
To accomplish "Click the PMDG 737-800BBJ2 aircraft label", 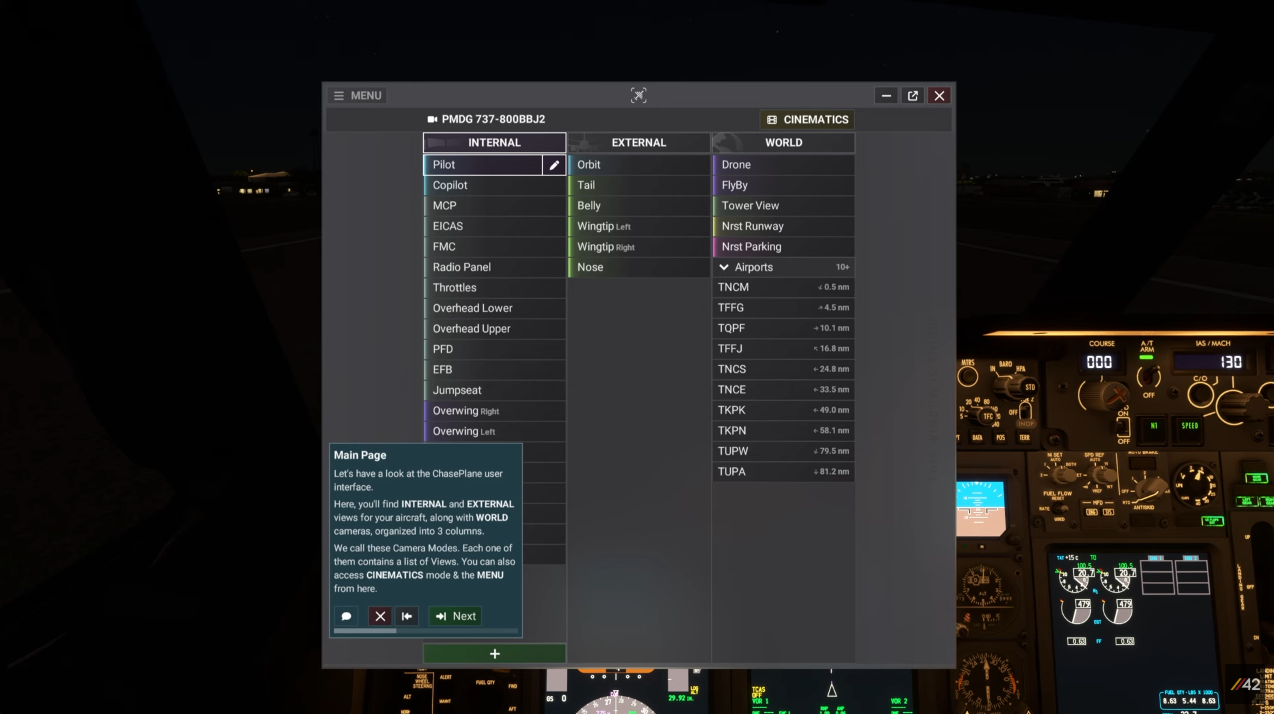I will 486,120.
